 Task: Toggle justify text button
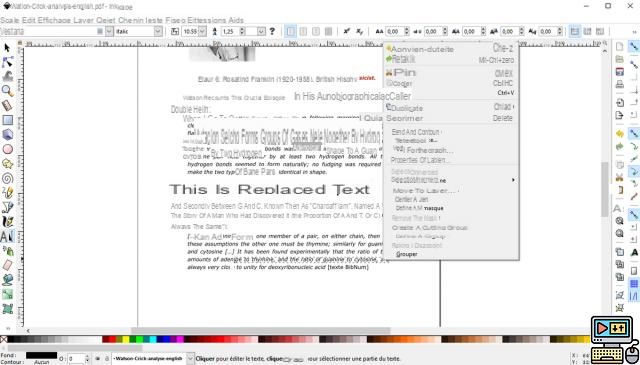(328, 31)
